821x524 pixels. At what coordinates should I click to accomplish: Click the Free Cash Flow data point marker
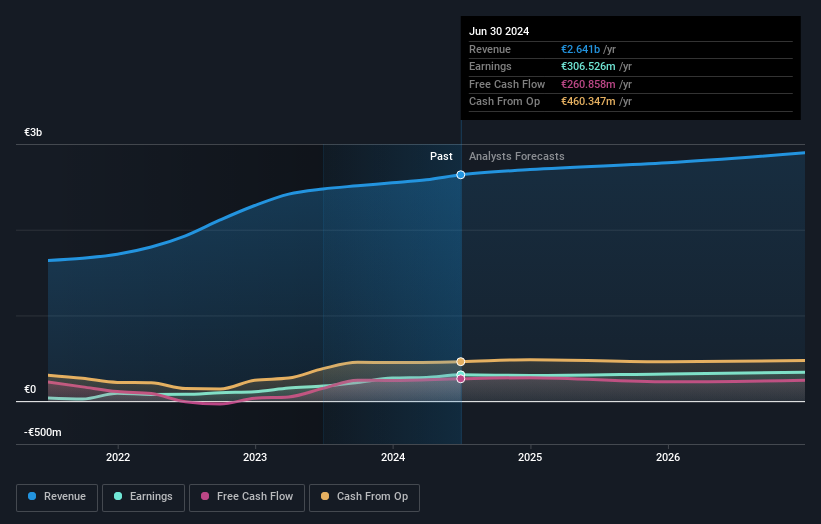point(461,379)
